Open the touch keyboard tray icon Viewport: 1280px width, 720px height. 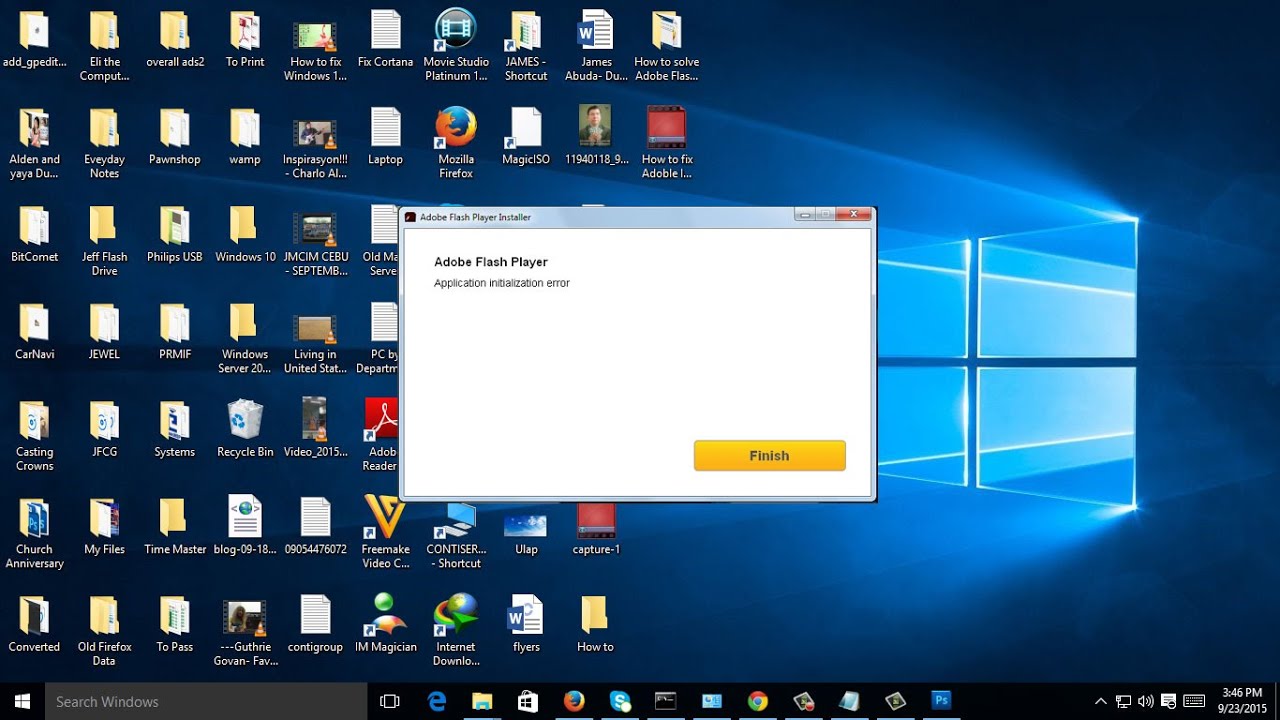tap(1194, 701)
